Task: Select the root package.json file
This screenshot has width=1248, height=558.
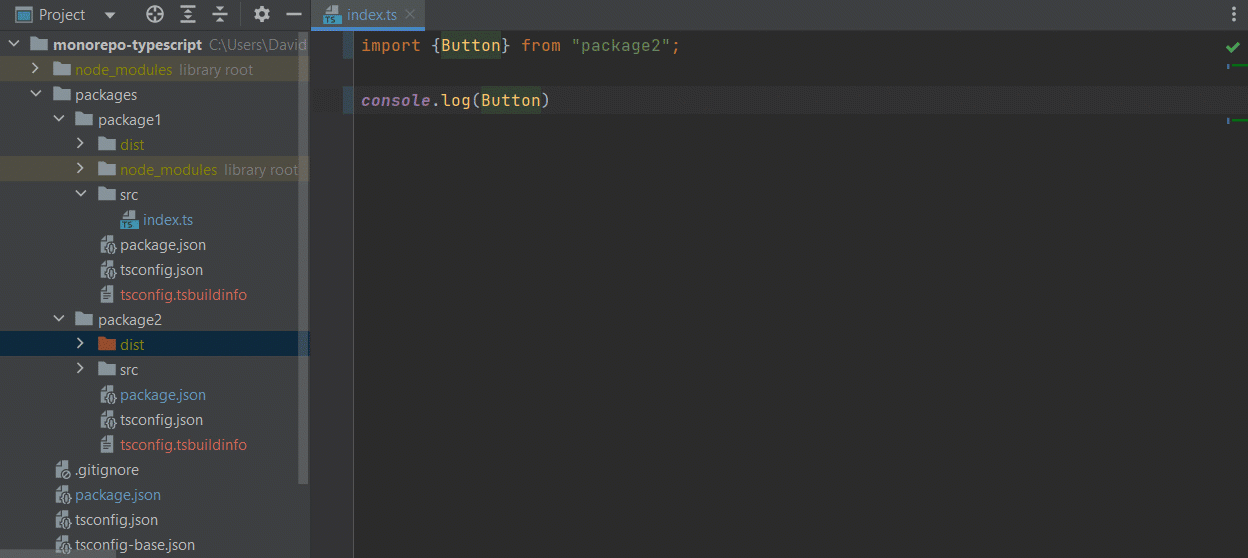Action: pos(118,495)
